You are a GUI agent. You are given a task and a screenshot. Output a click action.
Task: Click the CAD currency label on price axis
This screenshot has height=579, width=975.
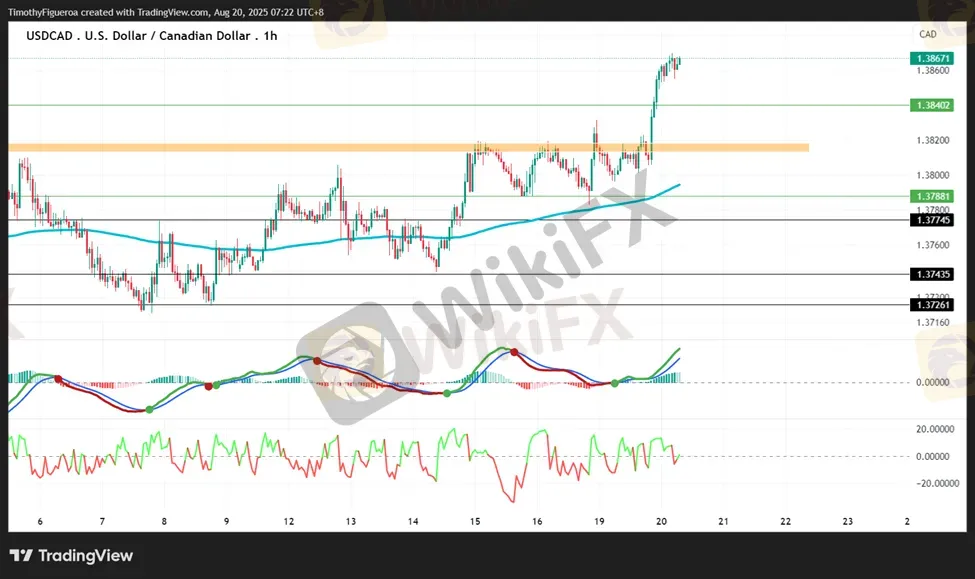[927, 34]
